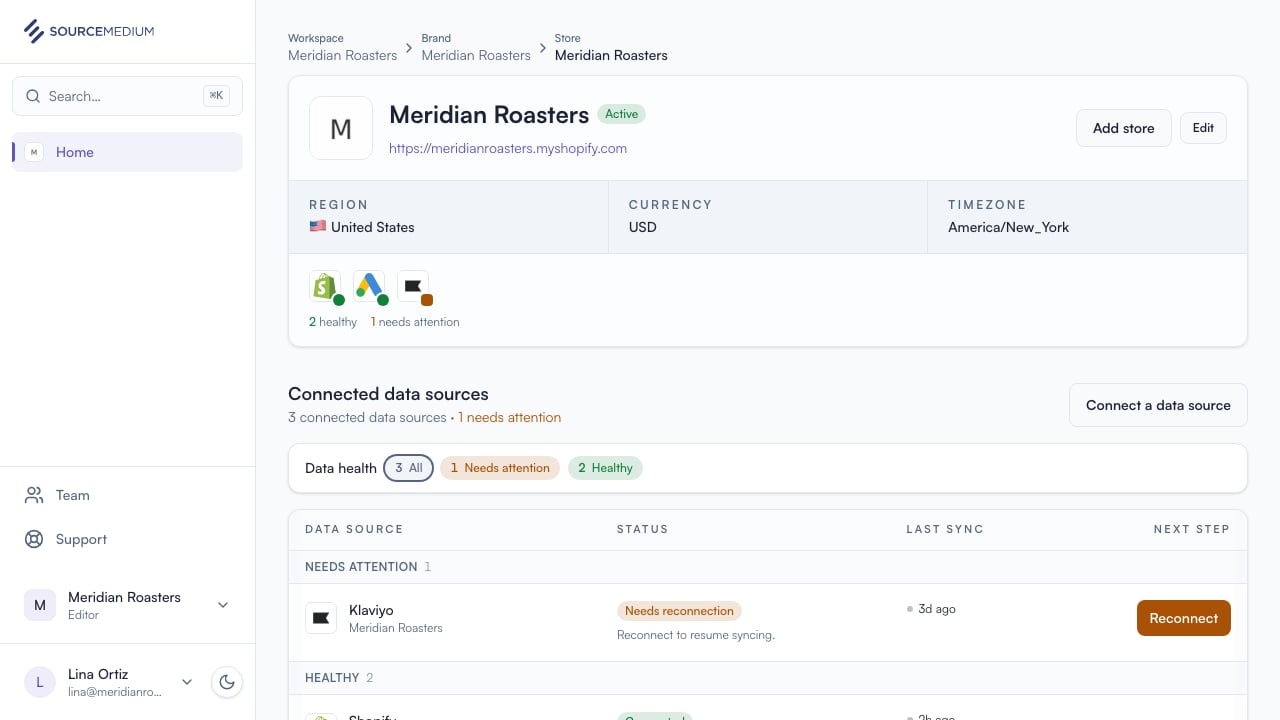Click the Workspace breadcrumb Meridian Roasters
This screenshot has width=1280, height=720.
click(343, 55)
